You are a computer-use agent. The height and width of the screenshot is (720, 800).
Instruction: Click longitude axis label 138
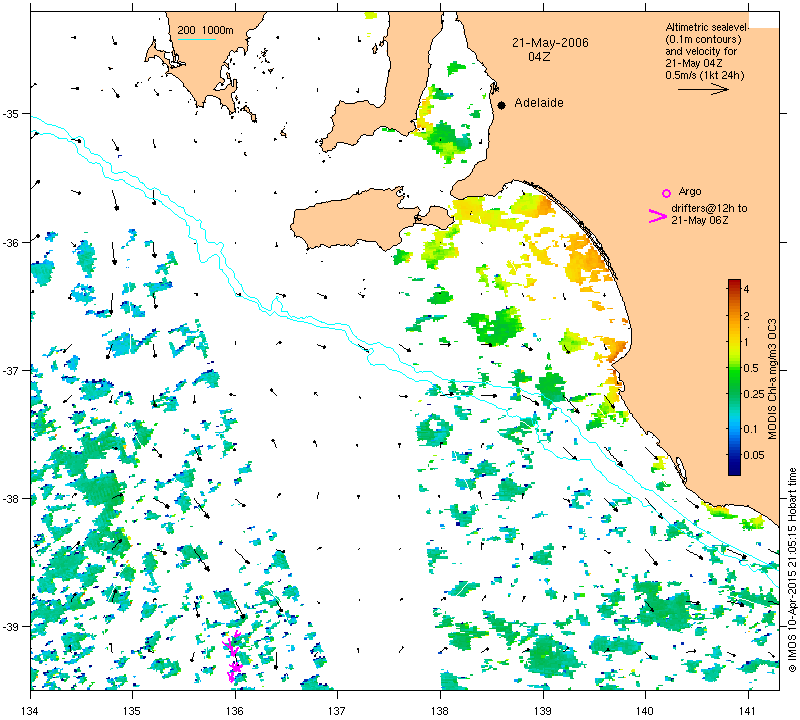[440, 710]
